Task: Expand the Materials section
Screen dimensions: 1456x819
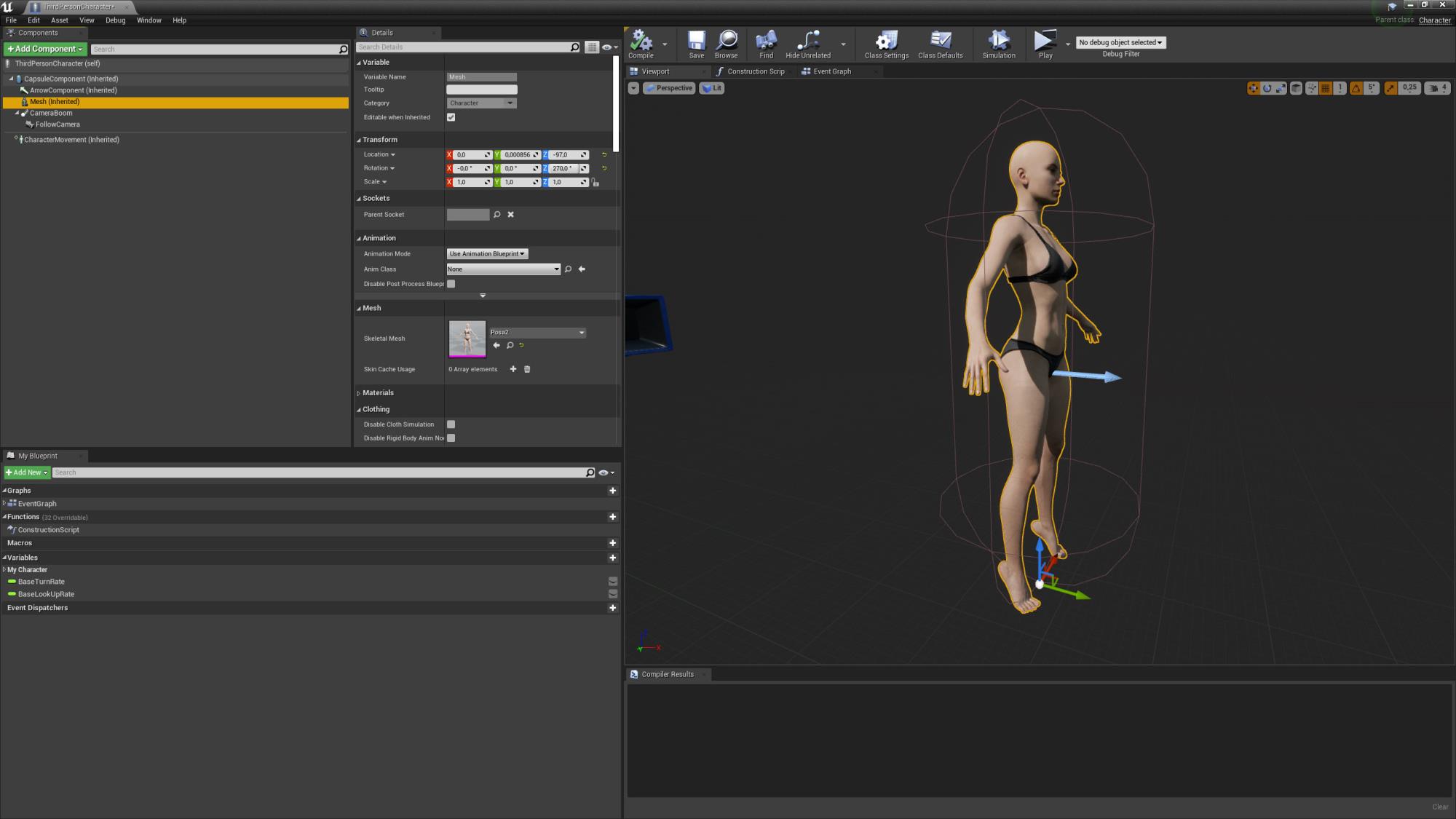Action: pos(358,393)
